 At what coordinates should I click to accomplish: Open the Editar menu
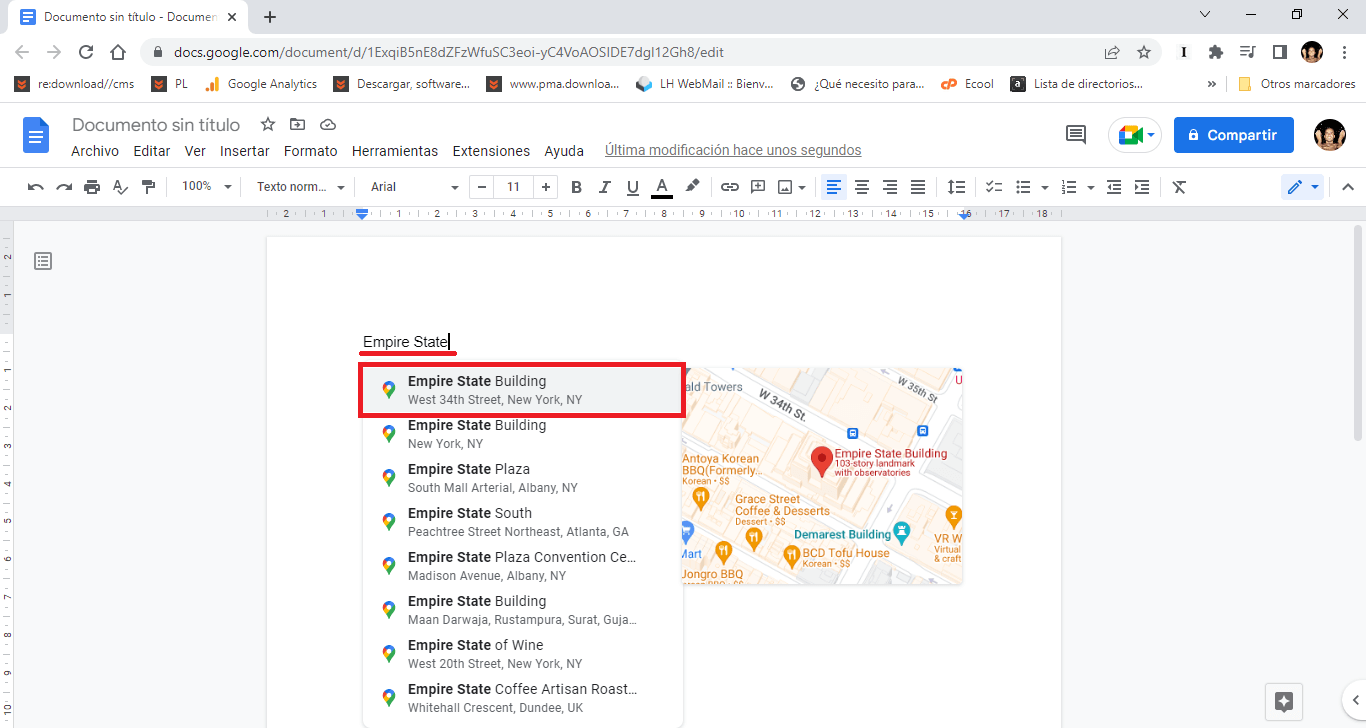coord(152,151)
